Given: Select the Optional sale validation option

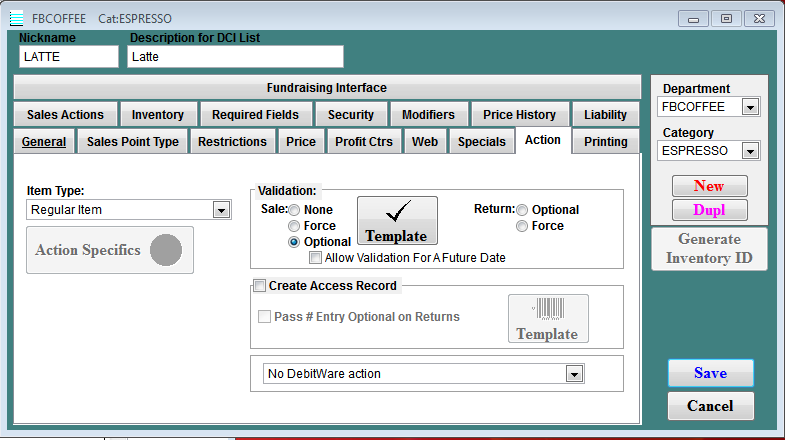Looking at the screenshot, I should point(294,242).
